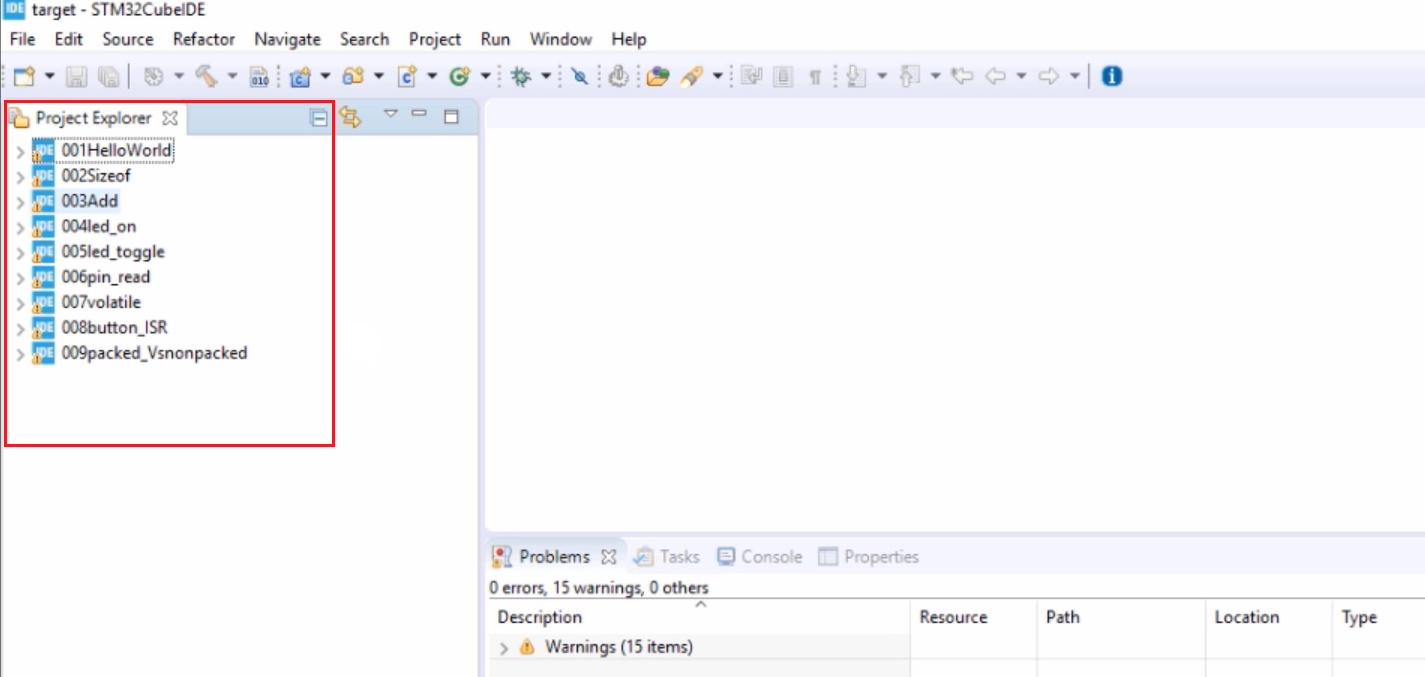Image resolution: width=1425 pixels, height=677 pixels.
Task: Click the Save toolbar icon
Action: coord(77,76)
